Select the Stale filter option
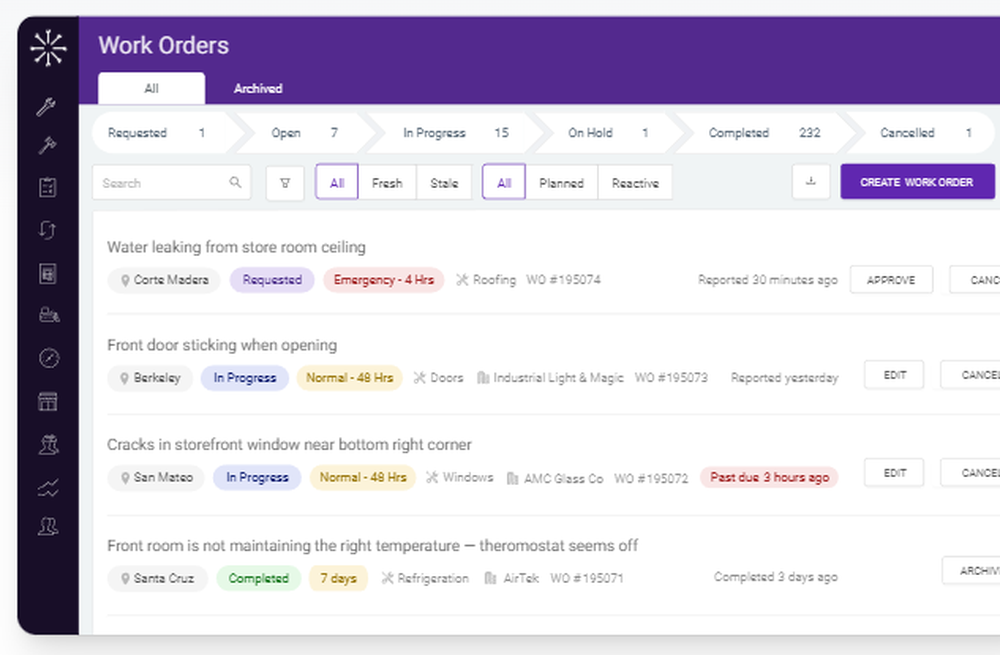This screenshot has width=1000, height=655. pyautogui.click(x=443, y=182)
